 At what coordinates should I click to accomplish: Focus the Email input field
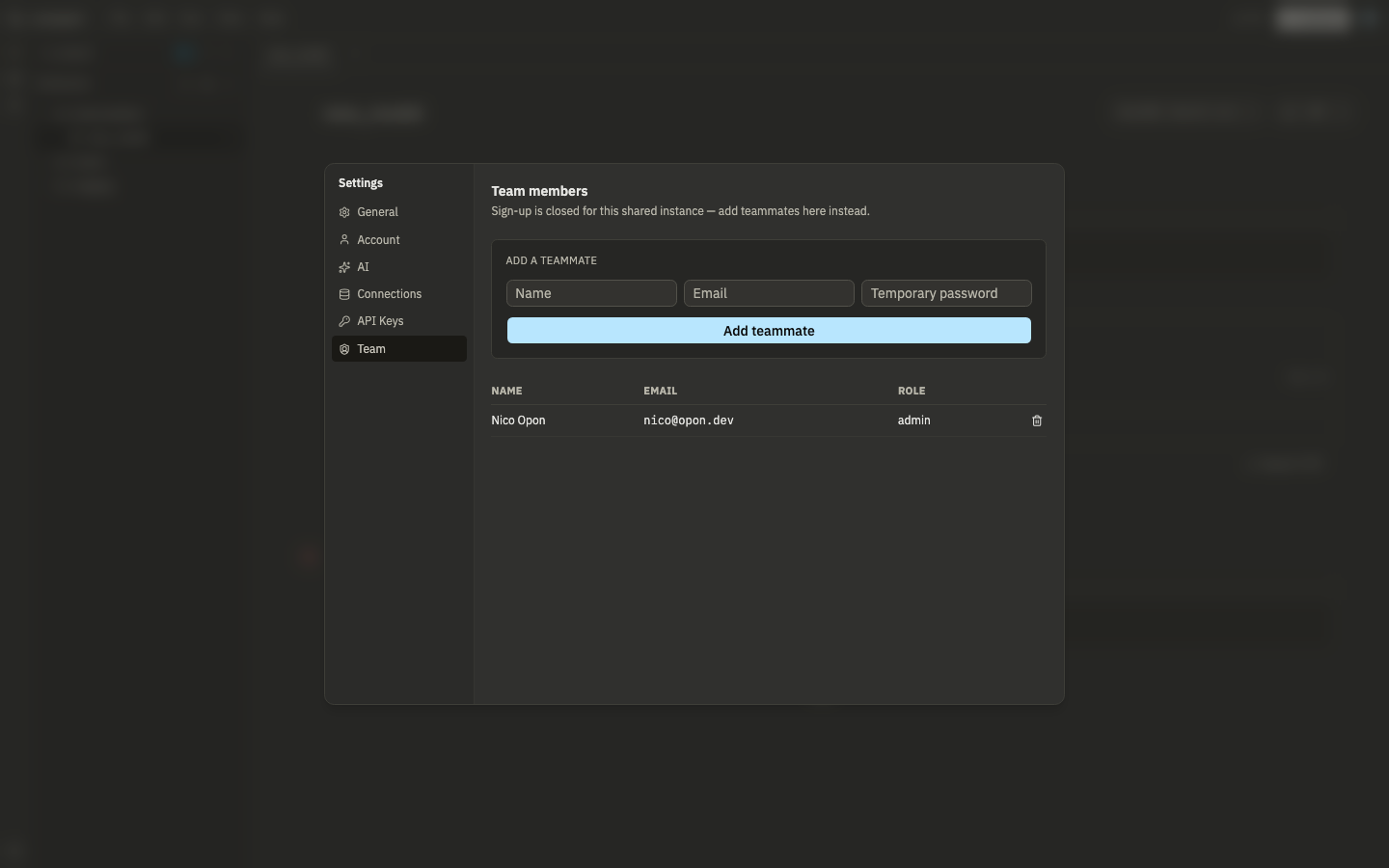[x=769, y=293]
